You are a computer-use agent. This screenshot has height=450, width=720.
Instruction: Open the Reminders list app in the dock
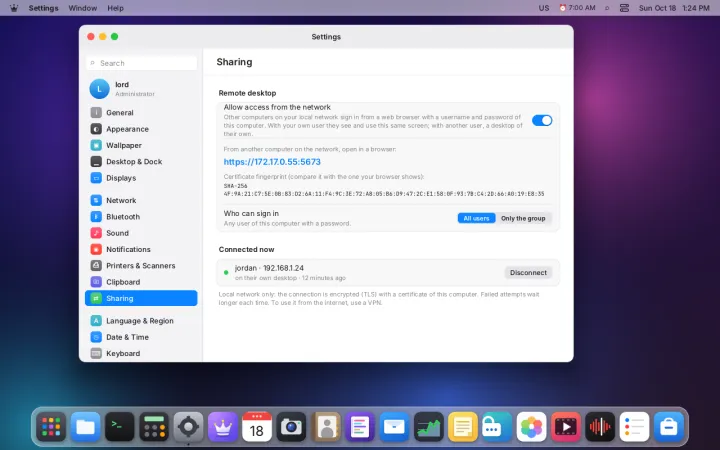point(634,427)
